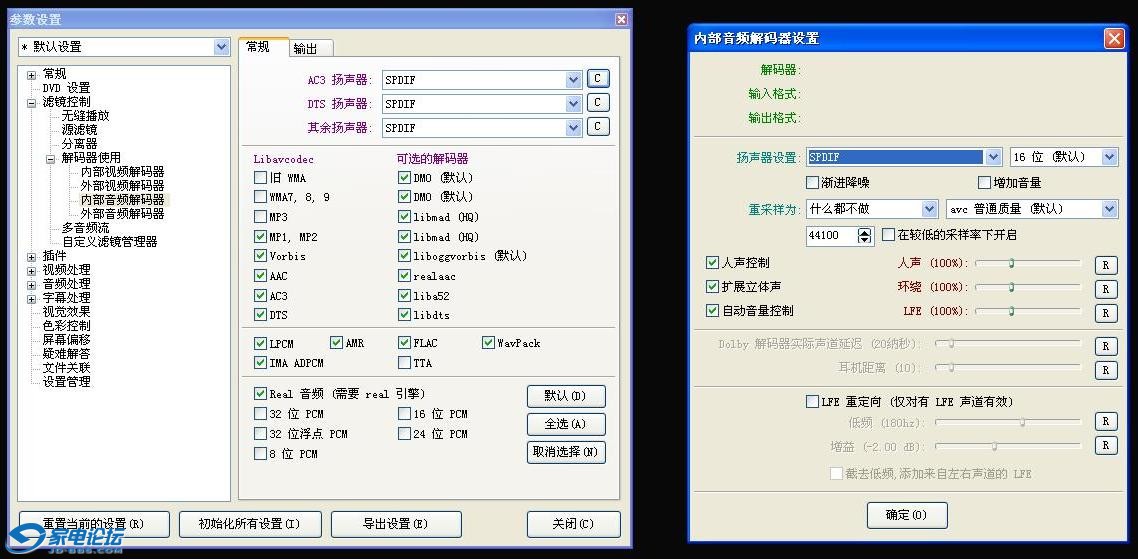This screenshot has height=559, width=1138.
Task: Enable the LFE 重定向 checkbox
Action: click(813, 401)
